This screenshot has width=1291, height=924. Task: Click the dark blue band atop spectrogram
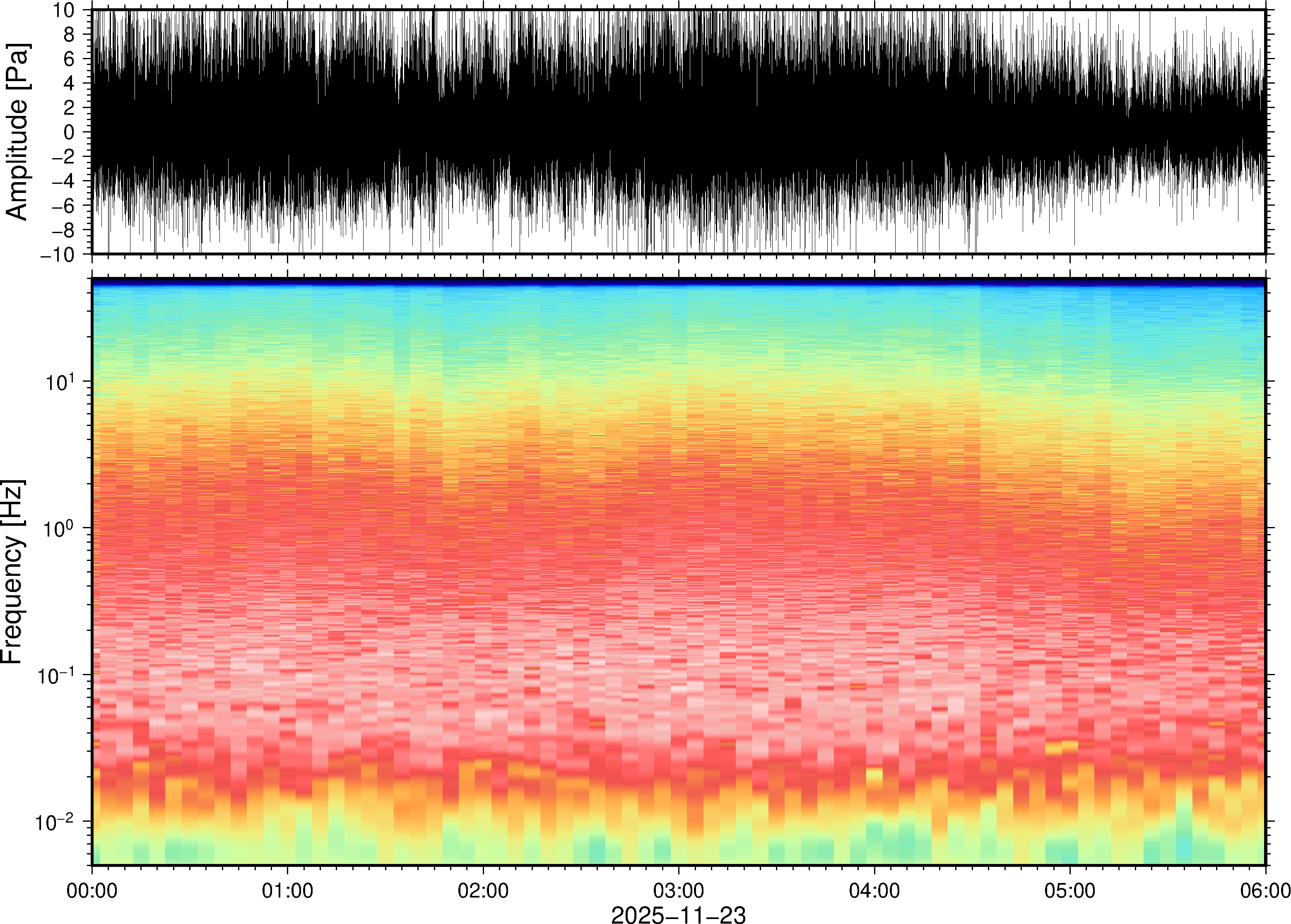point(678,282)
